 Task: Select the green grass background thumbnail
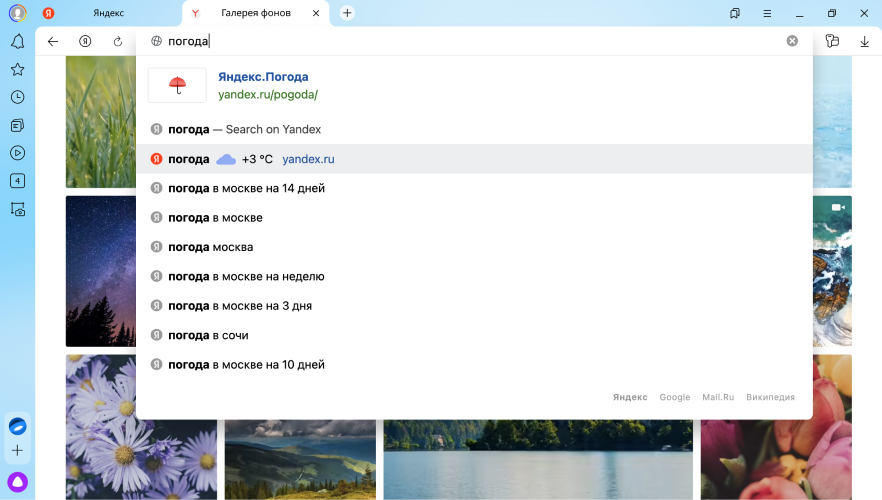[x=101, y=121]
